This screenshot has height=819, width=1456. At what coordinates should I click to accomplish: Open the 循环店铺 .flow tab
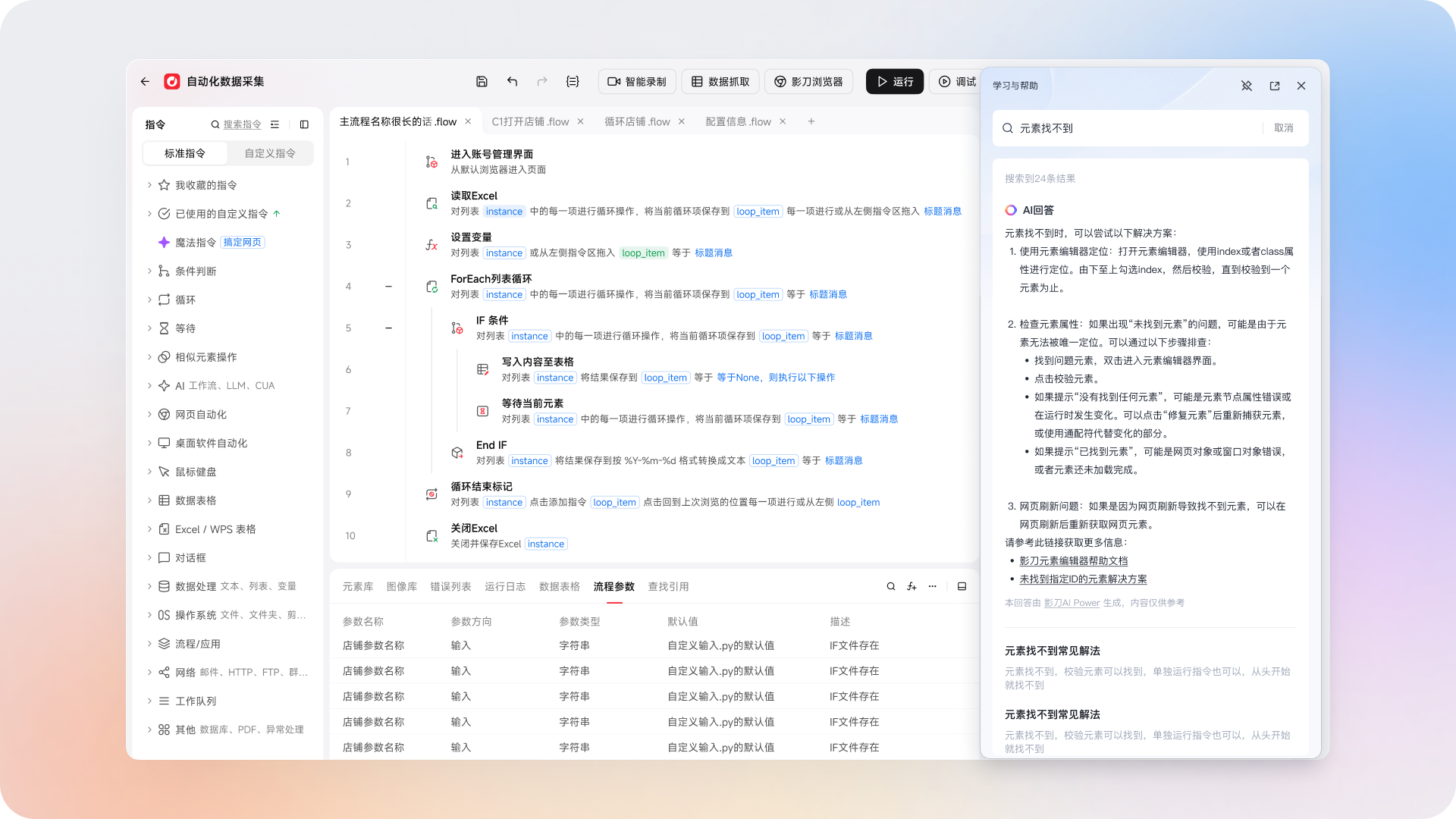(637, 121)
